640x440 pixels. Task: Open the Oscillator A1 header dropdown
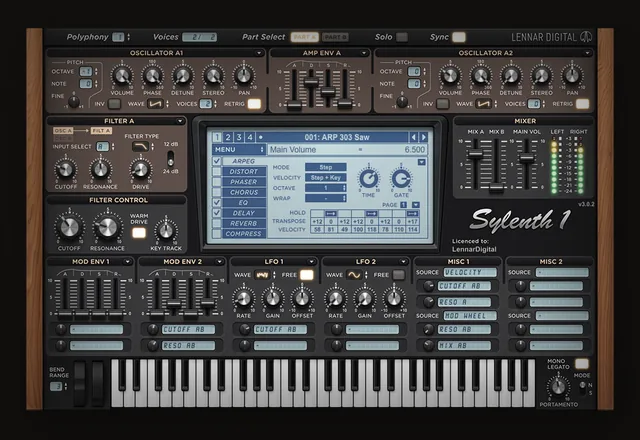[x=259, y=53]
